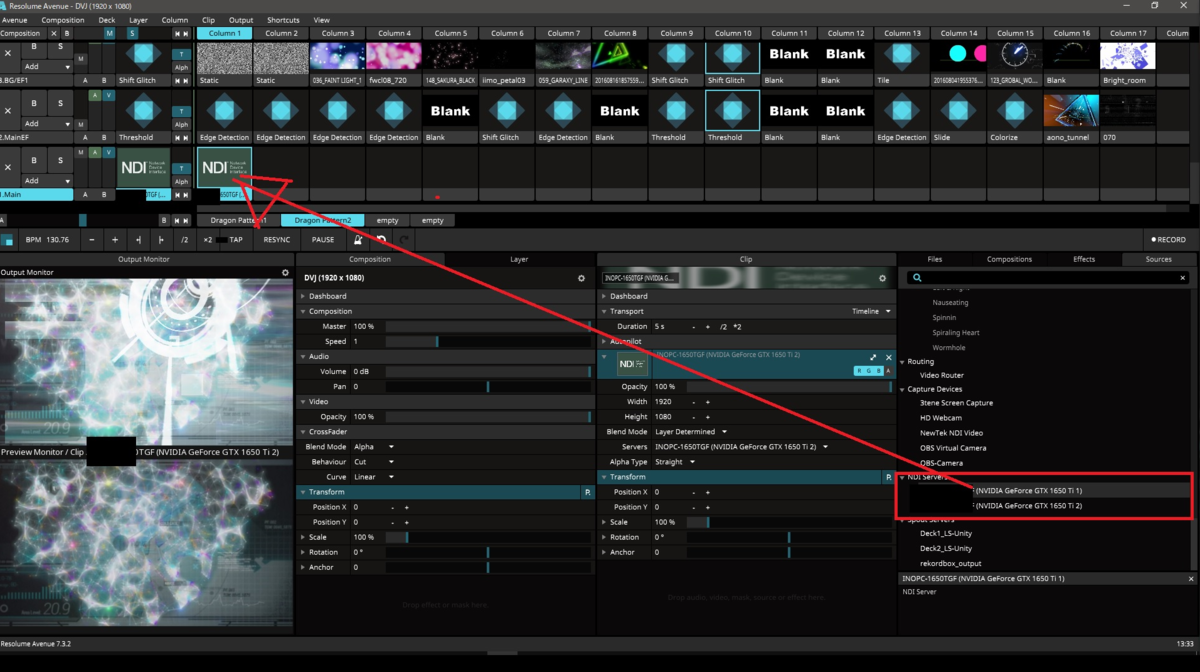The width and height of the screenshot is (1200, 672).
Task: Select Shift Glitch clip in Column 10
Action: pyautogui.click(x=732, y=59)
